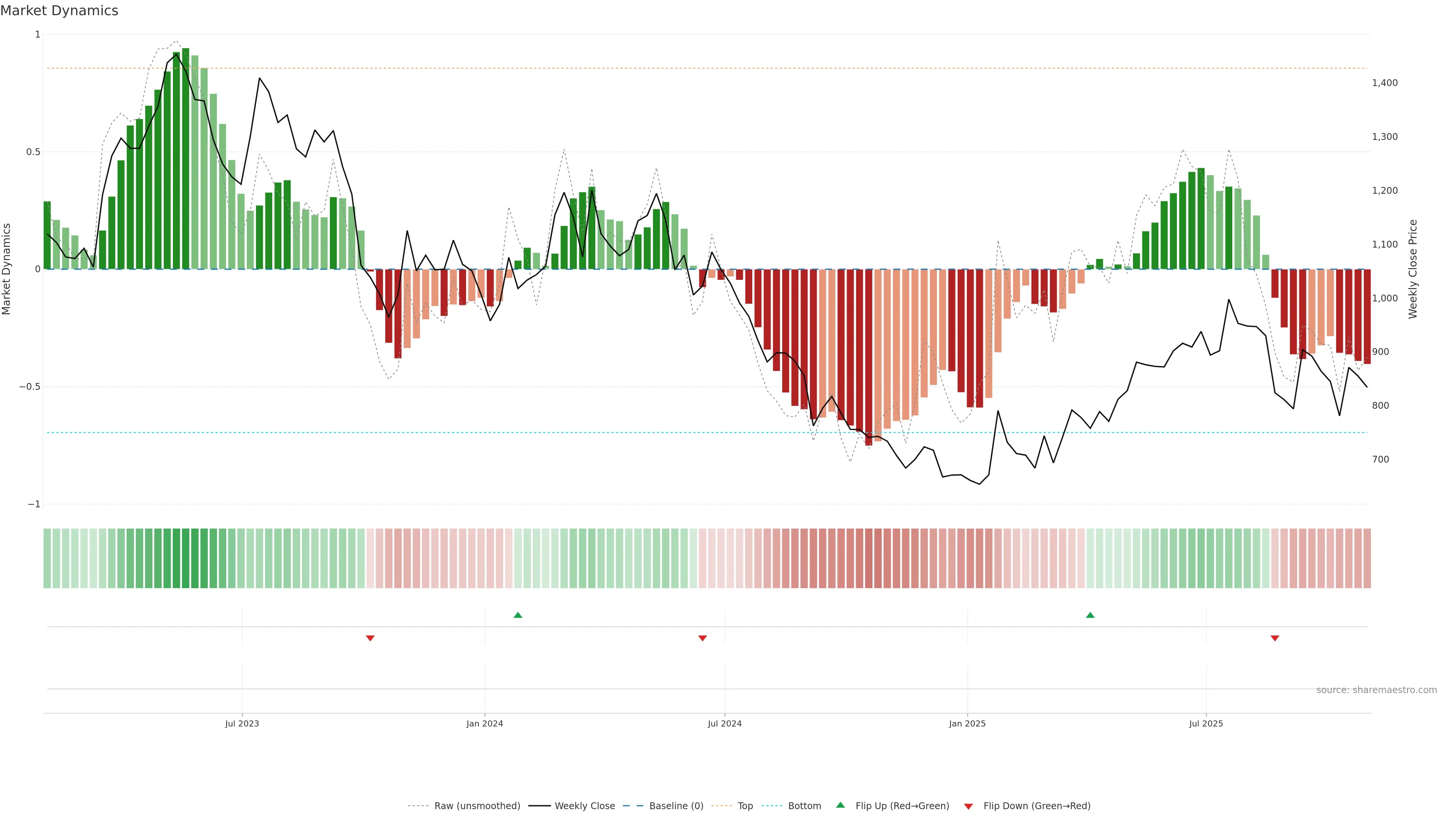Screen dimensions: 1456x819
Task: Click the source: sharemaestro.com text
Action: point(1376,690)
